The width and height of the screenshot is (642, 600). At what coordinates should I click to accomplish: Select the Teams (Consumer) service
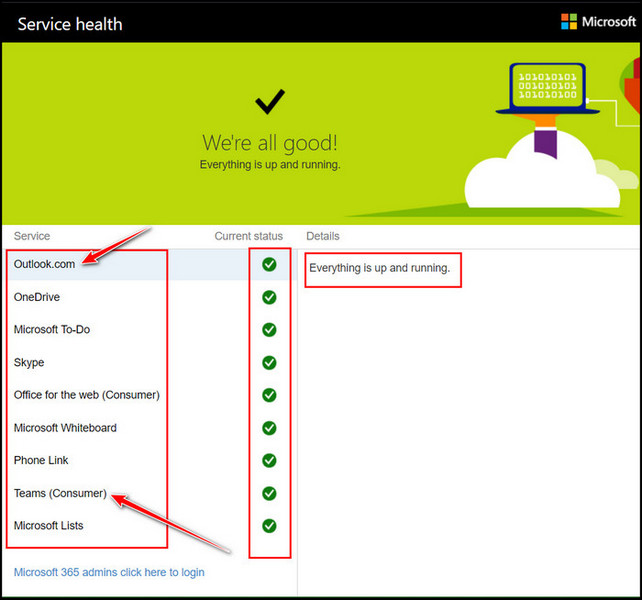pos(149,493)
